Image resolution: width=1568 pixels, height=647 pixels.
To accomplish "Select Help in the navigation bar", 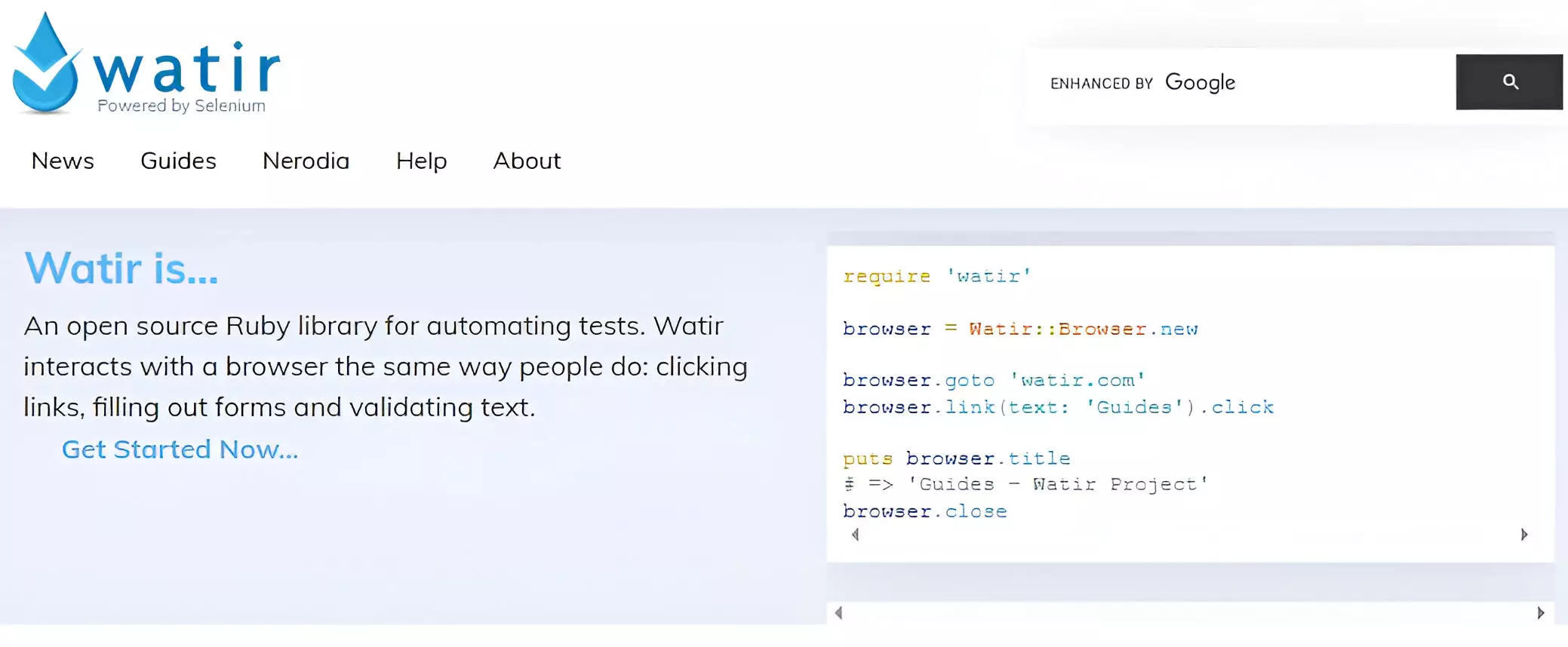I will (x=421, y=161).
